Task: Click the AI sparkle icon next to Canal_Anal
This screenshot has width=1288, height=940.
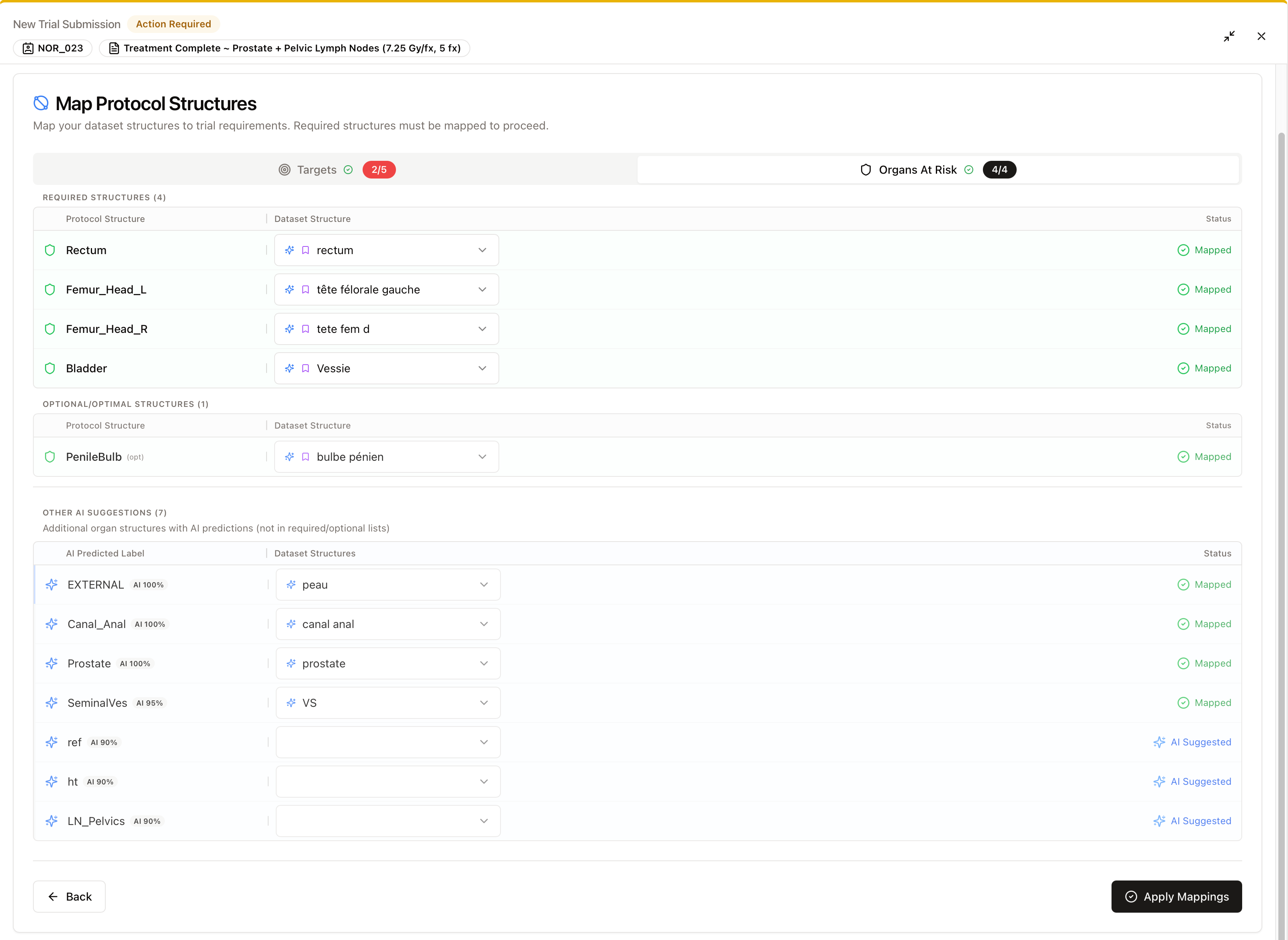Action: click(52, 624)
